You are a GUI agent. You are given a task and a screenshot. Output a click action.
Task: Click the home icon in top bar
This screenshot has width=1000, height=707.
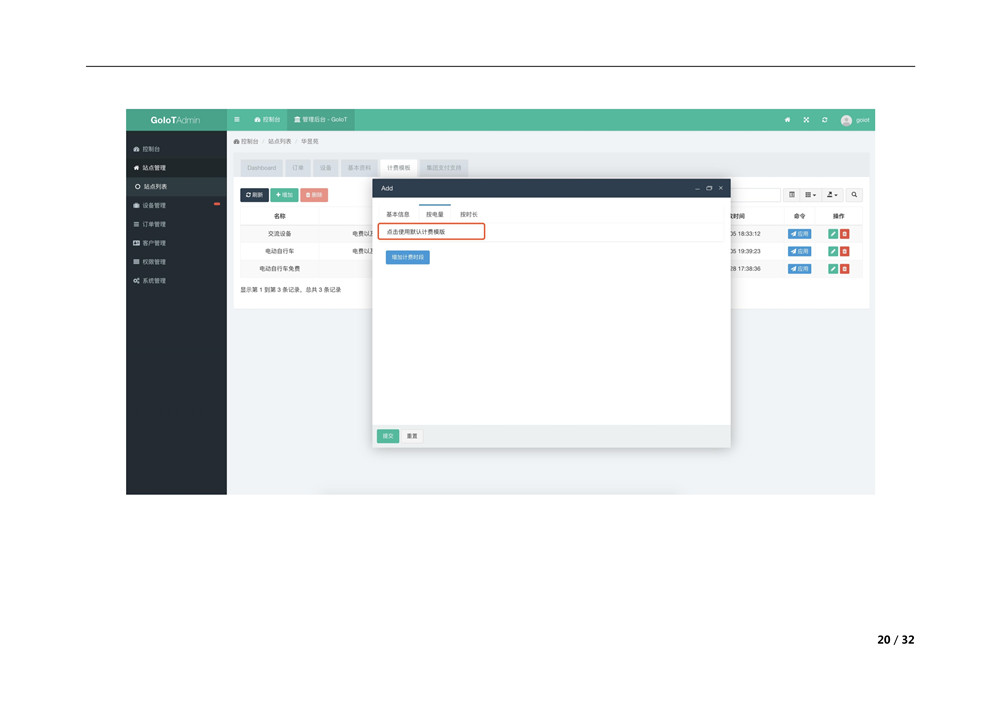point(787,120)
